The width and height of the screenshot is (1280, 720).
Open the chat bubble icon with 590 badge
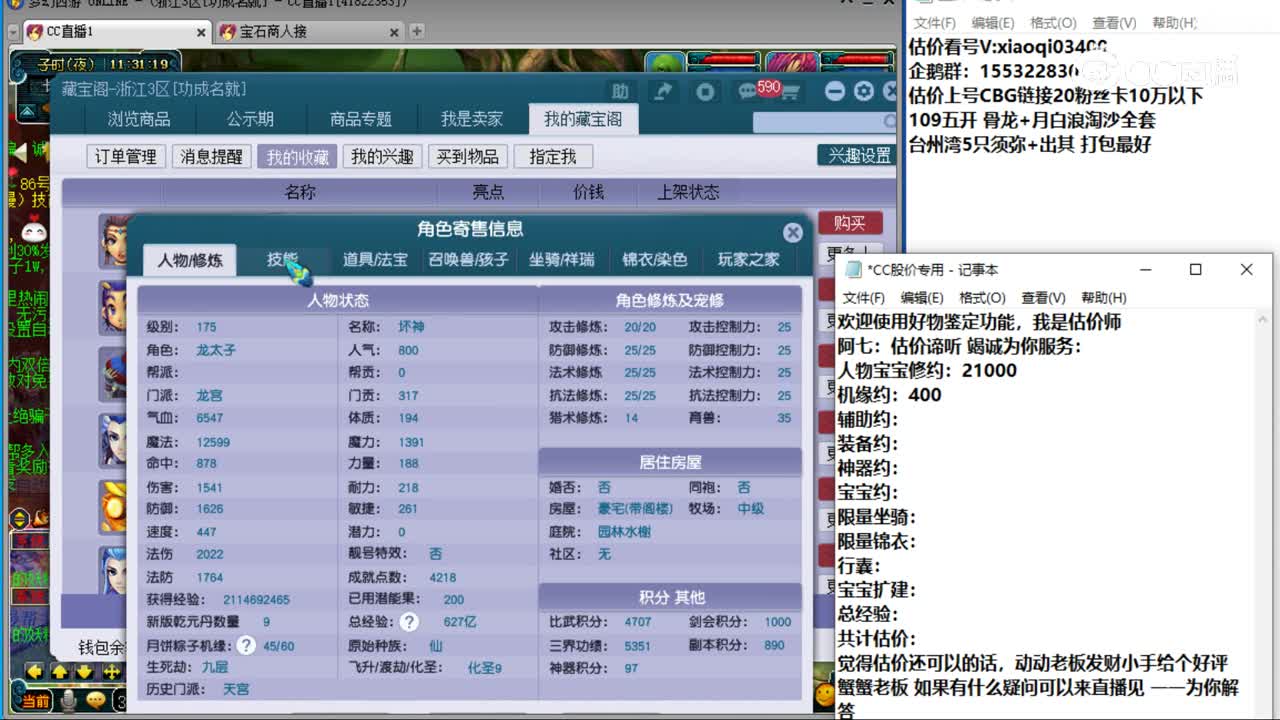748,90
